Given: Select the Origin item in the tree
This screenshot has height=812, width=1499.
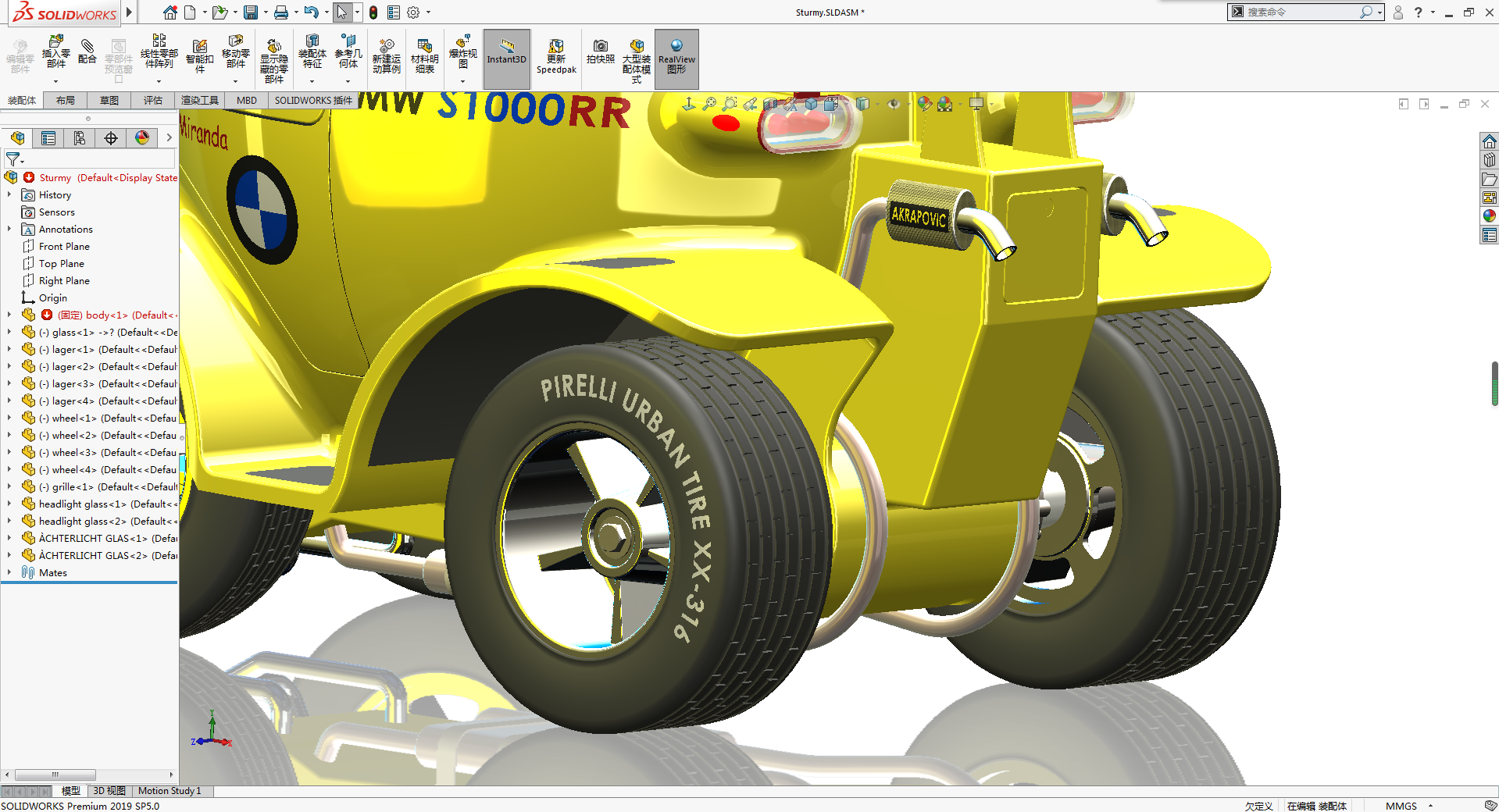Looking at the screenshot, I should (x=53, y=298).
